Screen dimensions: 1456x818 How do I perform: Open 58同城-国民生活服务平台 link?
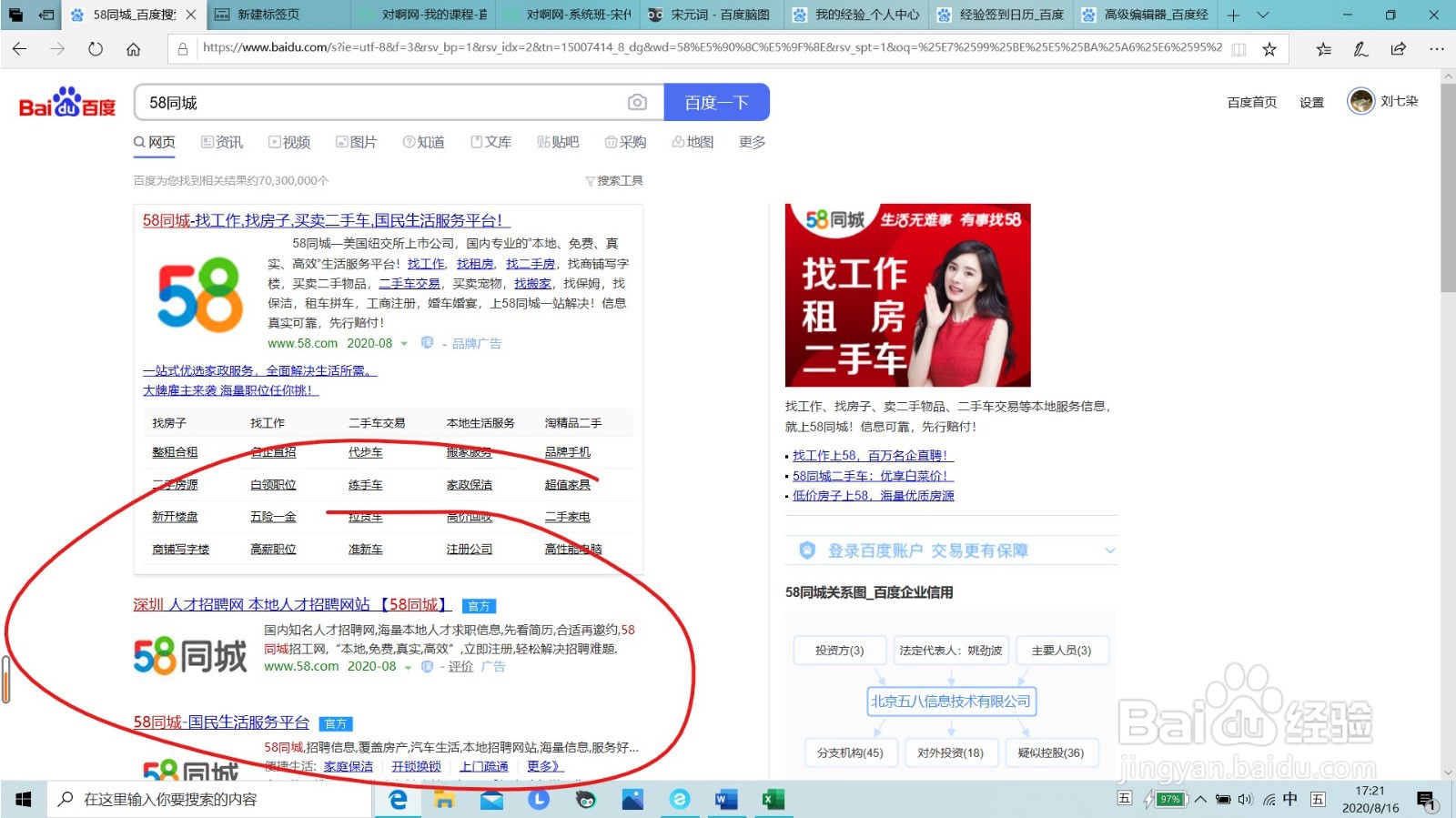point(221,722)
